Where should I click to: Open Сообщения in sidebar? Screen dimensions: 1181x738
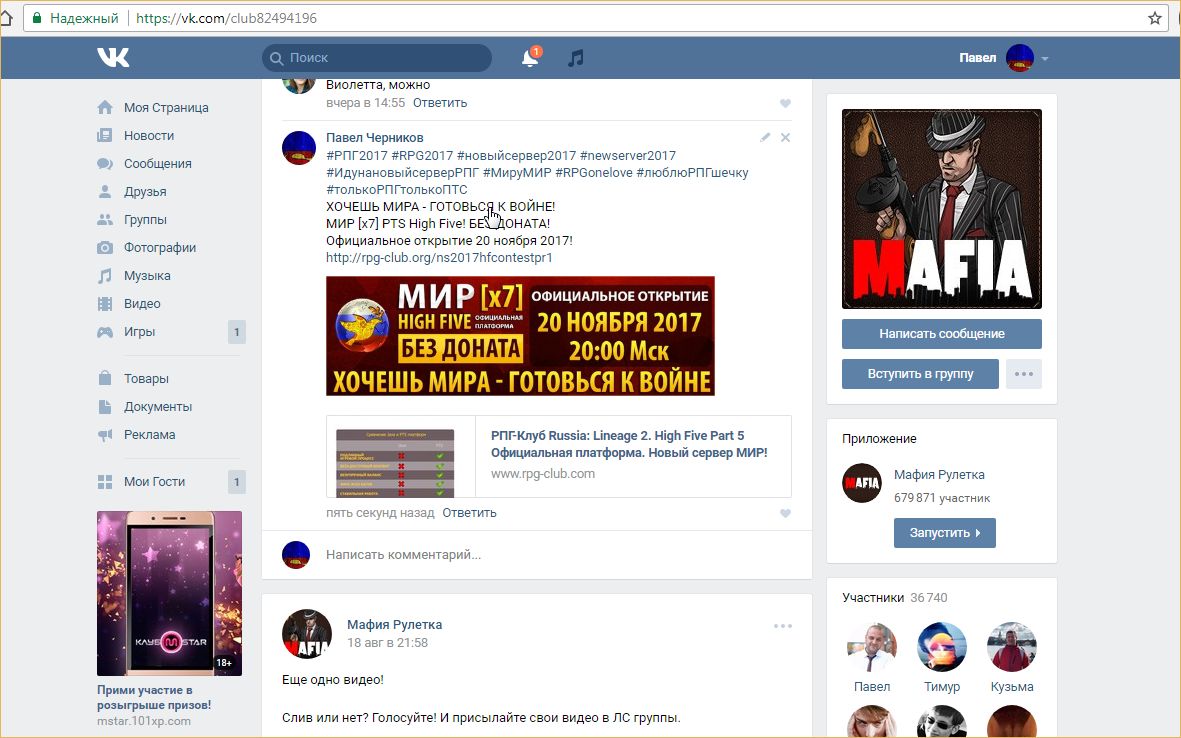157,163
